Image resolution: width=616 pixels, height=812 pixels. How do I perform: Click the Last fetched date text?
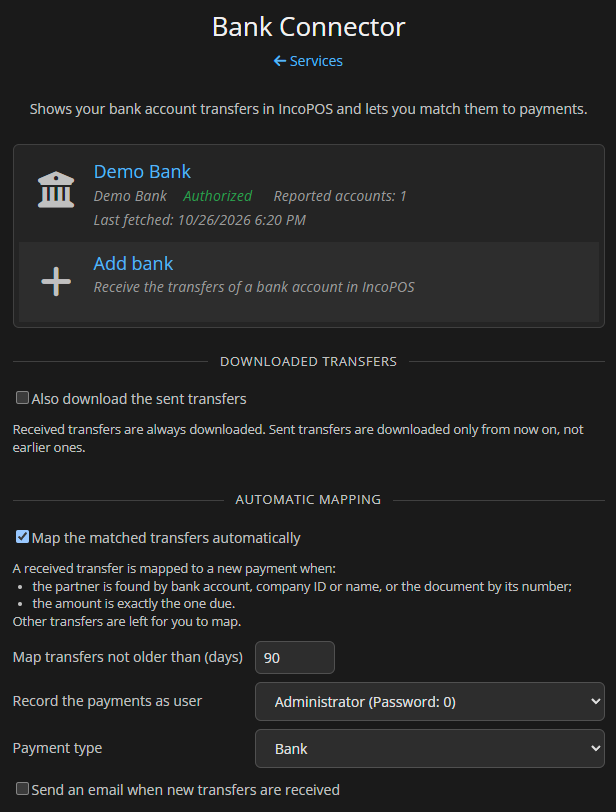tap(200, 220)
